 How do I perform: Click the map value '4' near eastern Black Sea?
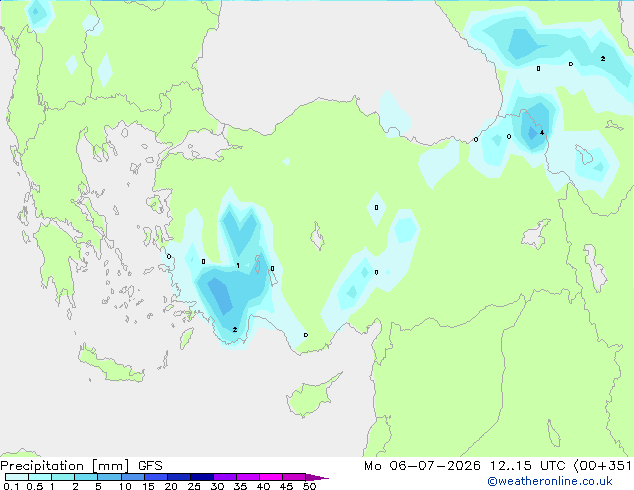(x=542, y=133)
